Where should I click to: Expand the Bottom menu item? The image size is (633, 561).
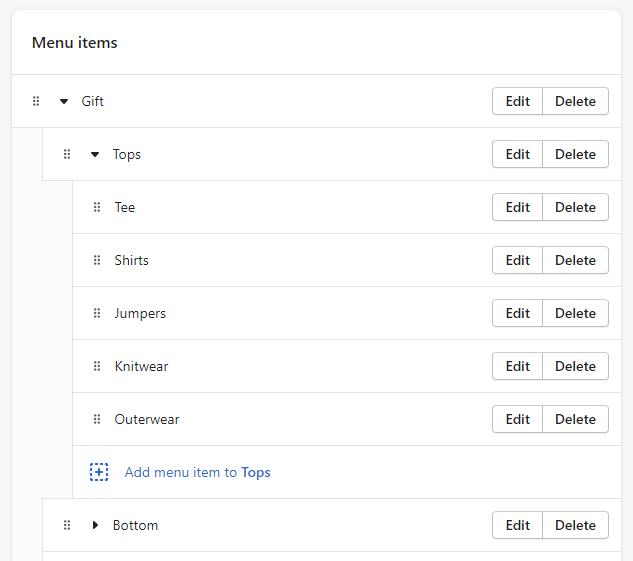95,525
